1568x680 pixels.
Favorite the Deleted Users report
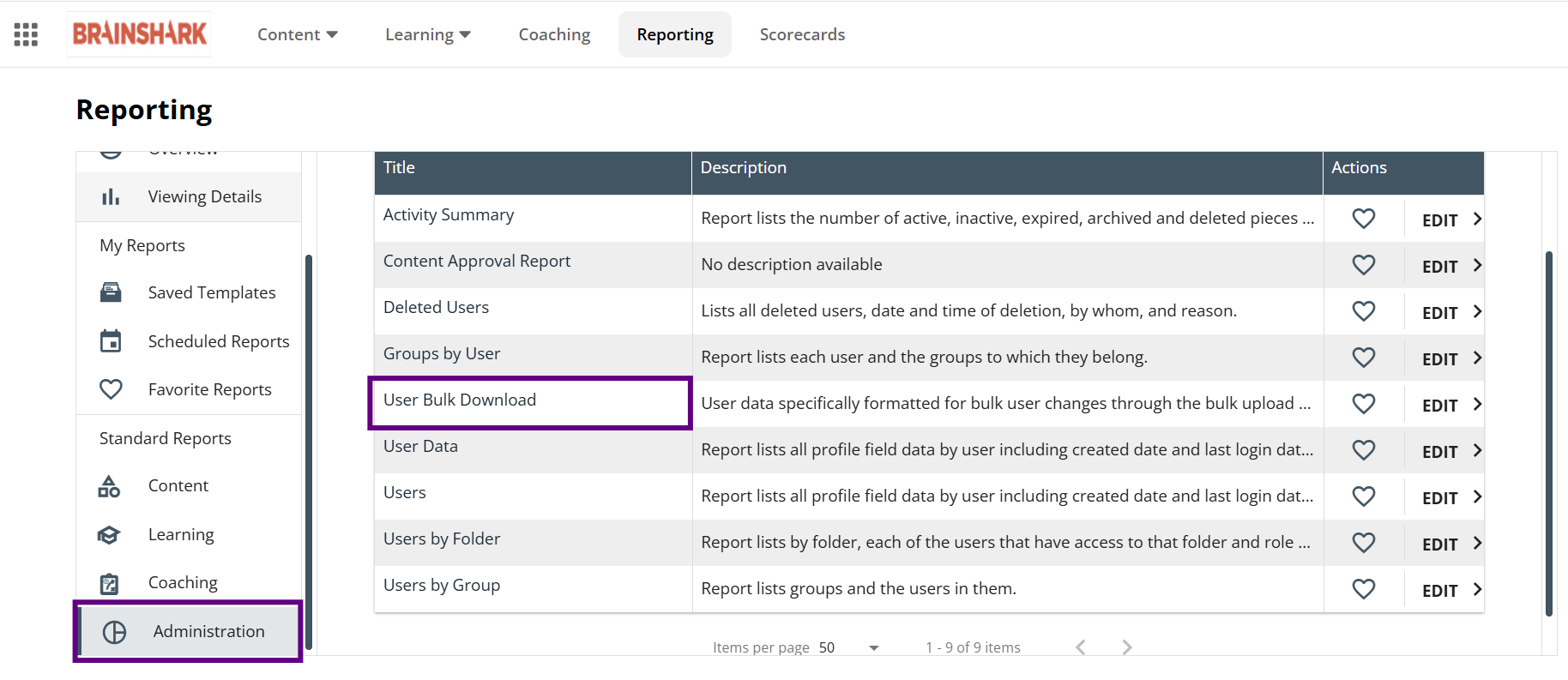tap(1364, 311)
